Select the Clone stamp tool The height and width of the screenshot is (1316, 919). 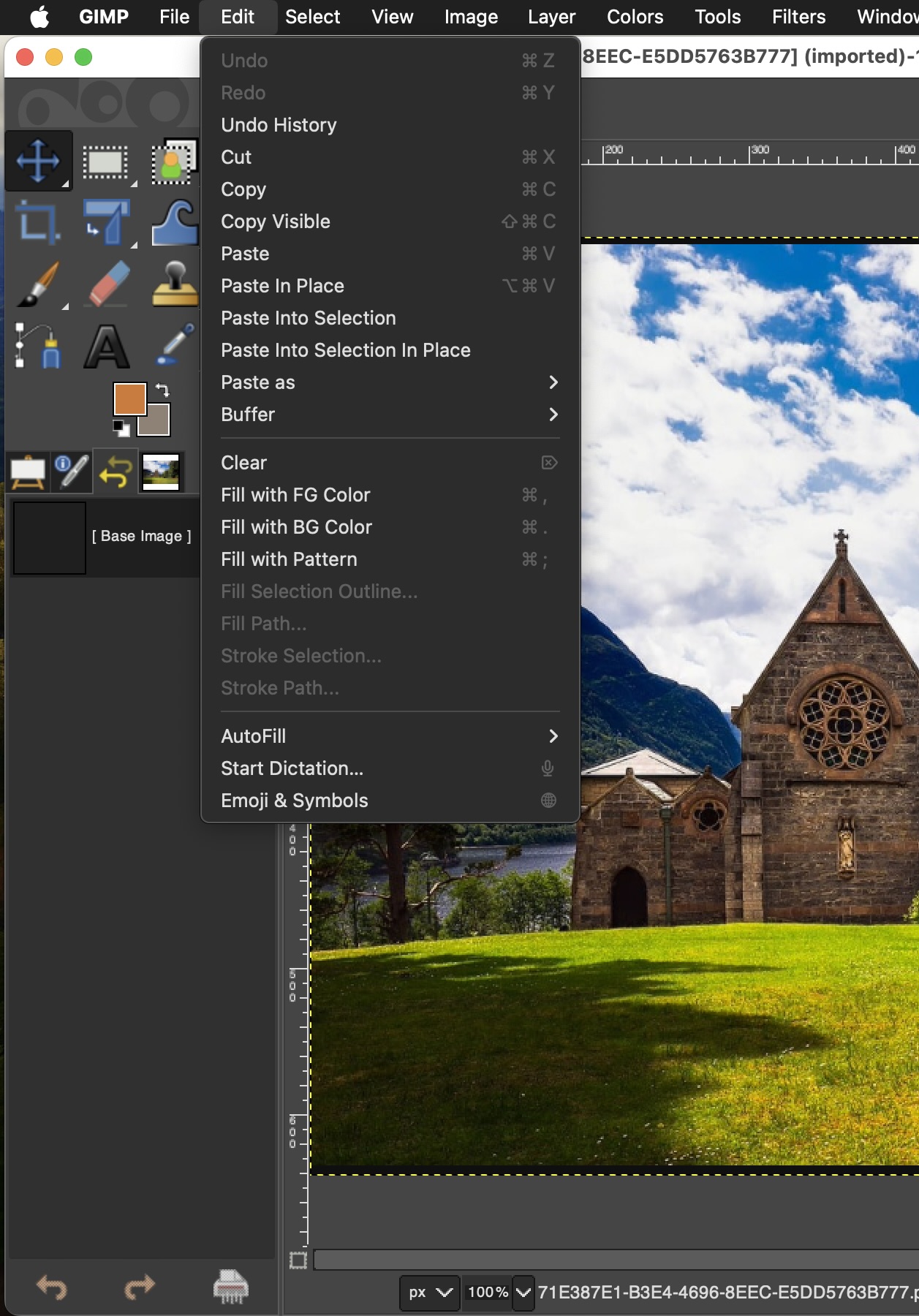(x=174, y=284)
